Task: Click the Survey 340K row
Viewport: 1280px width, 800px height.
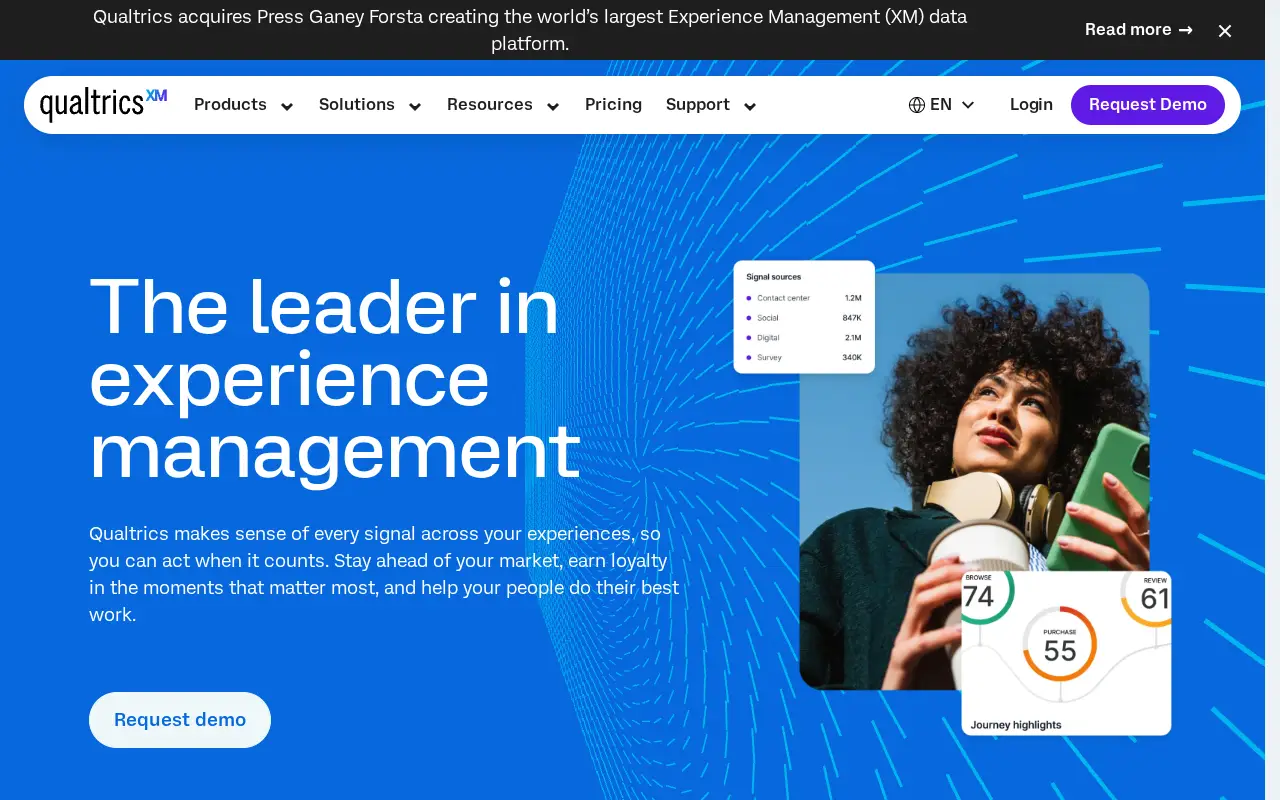Action: point(804,357)
